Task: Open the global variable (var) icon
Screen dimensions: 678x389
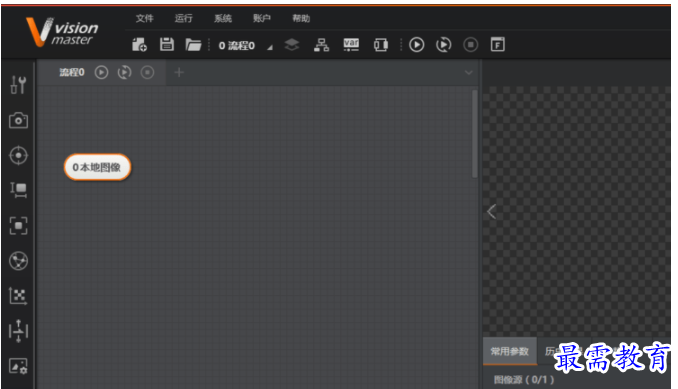Action: click(351, 44)
